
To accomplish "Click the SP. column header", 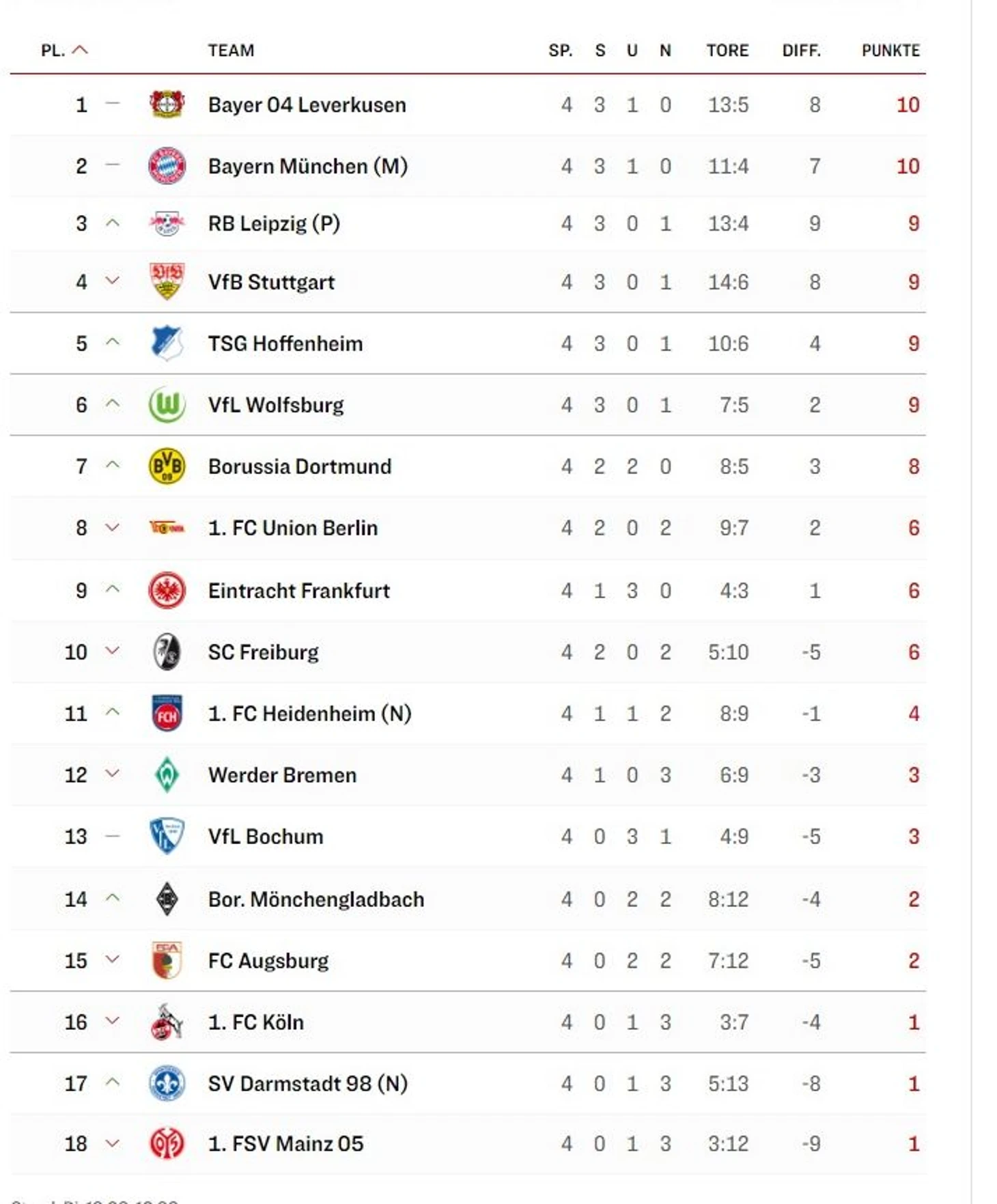I will [560, 51].
